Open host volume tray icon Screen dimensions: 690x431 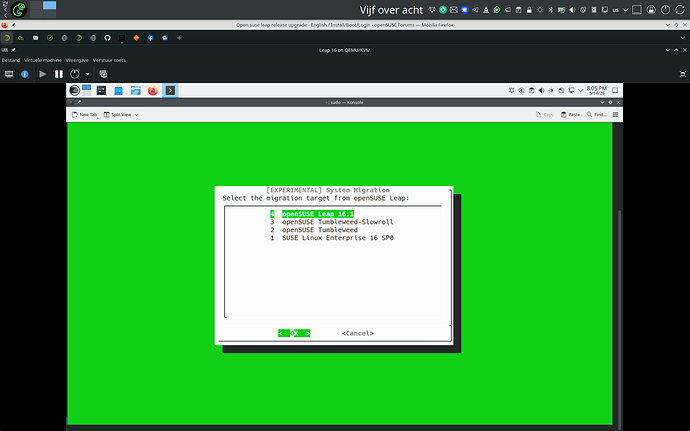(x=572, y=10)
